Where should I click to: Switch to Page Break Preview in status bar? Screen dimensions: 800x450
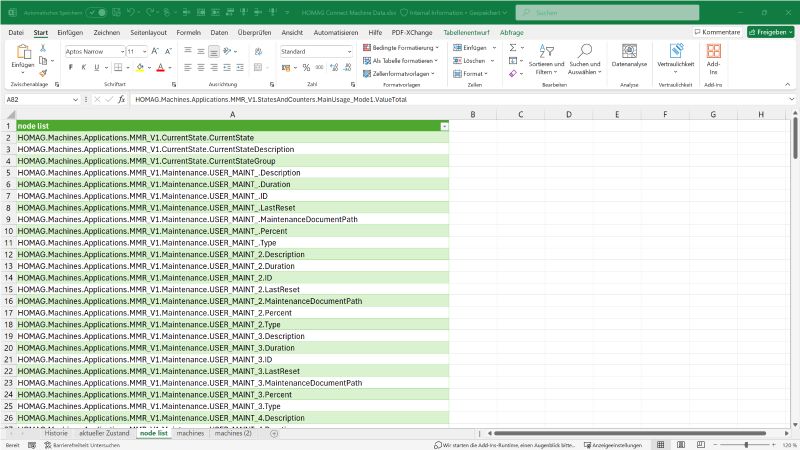(x=701, y=445)
